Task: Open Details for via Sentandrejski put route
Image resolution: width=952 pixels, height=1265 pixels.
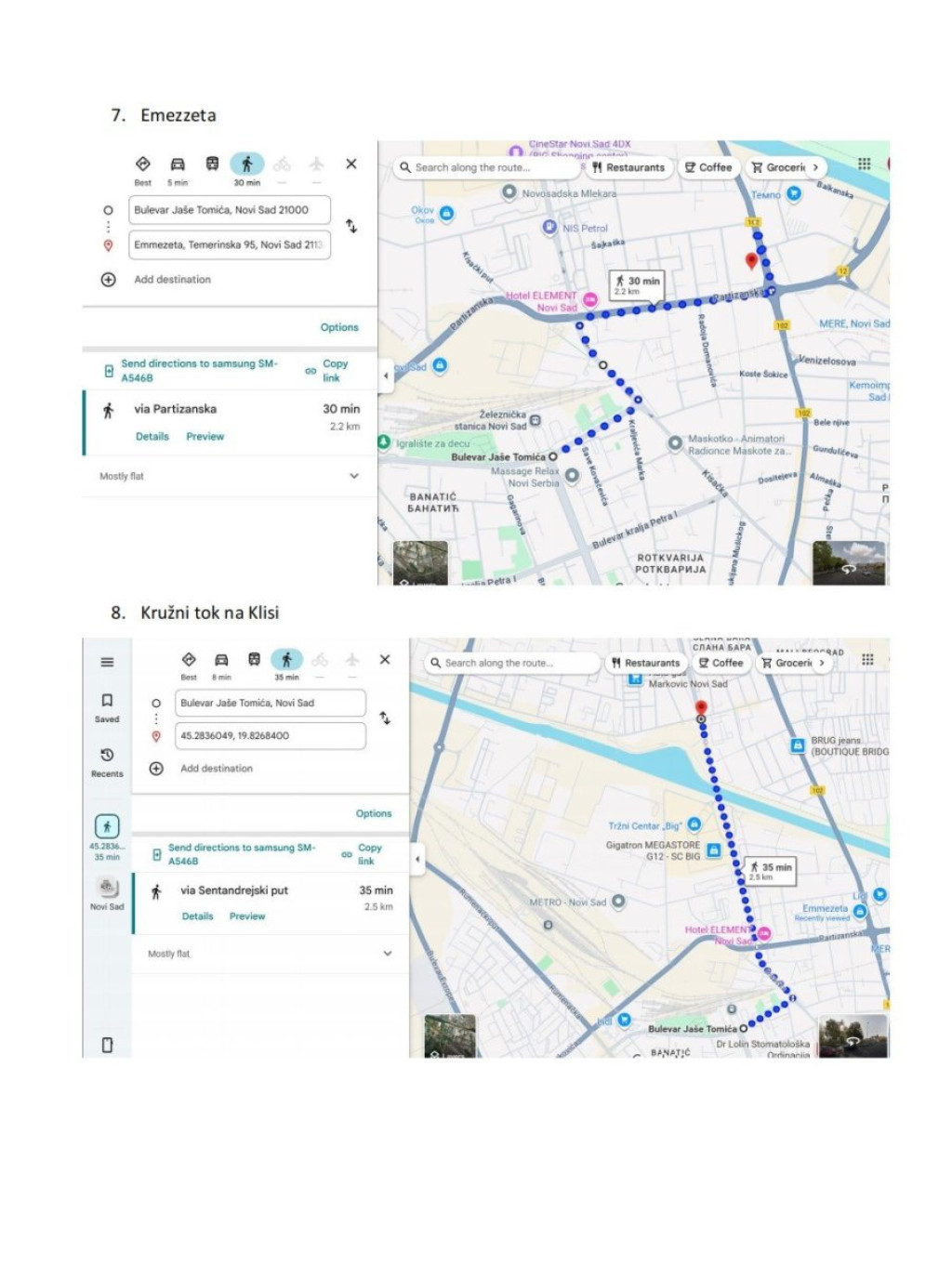Action: pos(197,916)
